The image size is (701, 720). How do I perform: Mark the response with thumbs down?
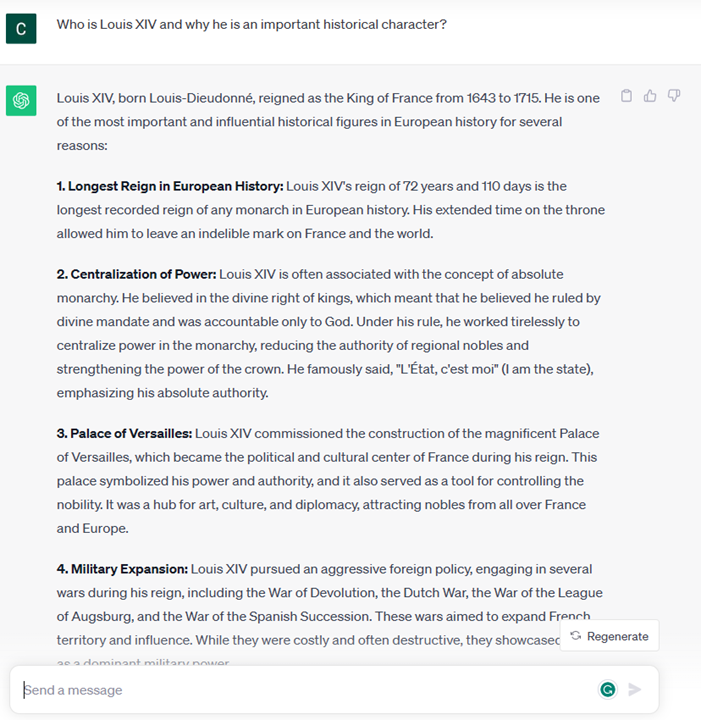click(x=674, y=96)
